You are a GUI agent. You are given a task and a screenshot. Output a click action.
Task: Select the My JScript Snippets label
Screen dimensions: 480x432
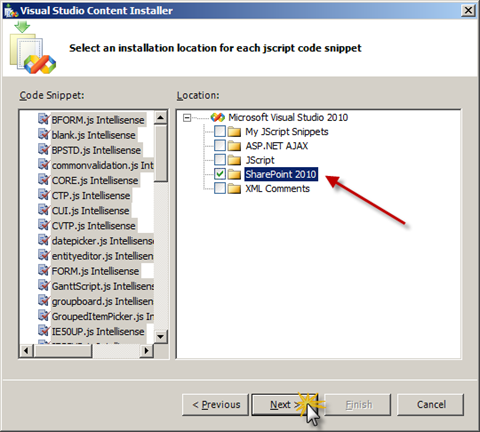287,132
